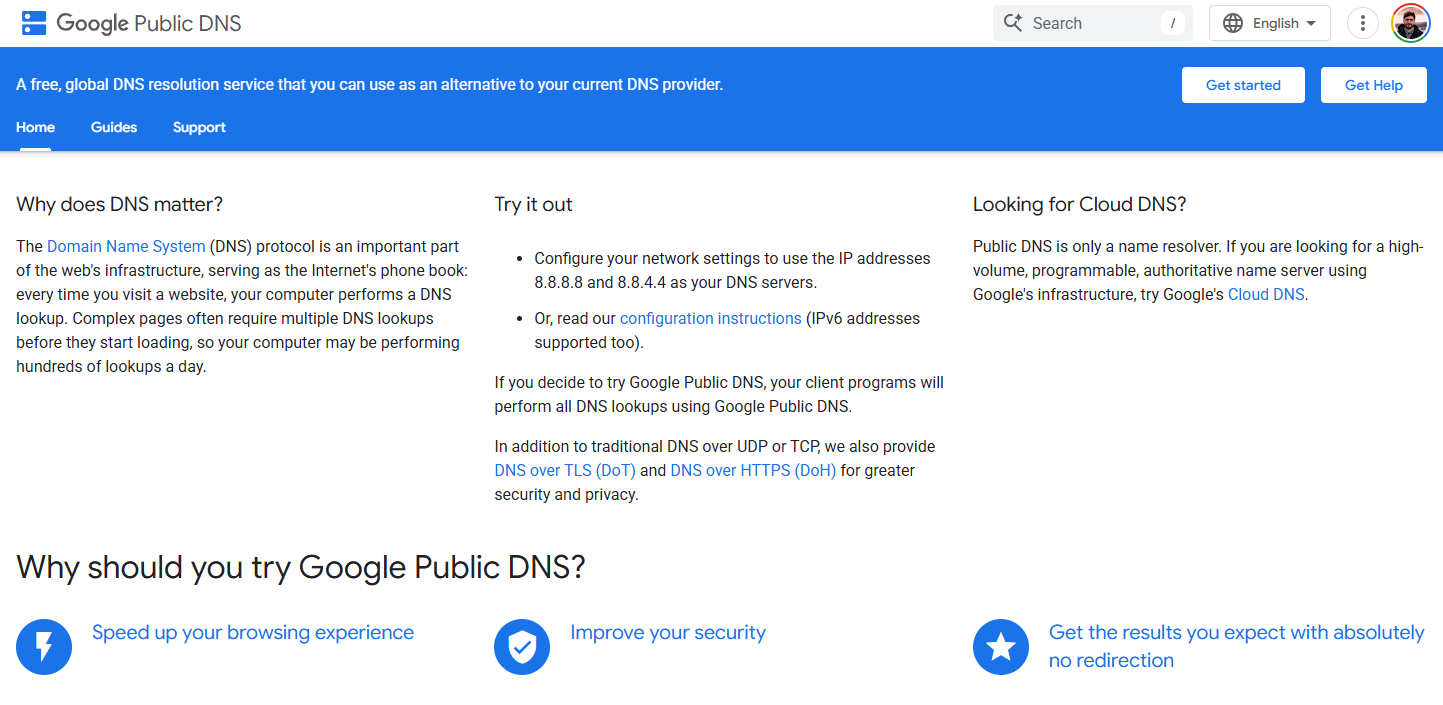Open the DNS over HTTPS (DoH) link
1443x705 pixels.
753,470
